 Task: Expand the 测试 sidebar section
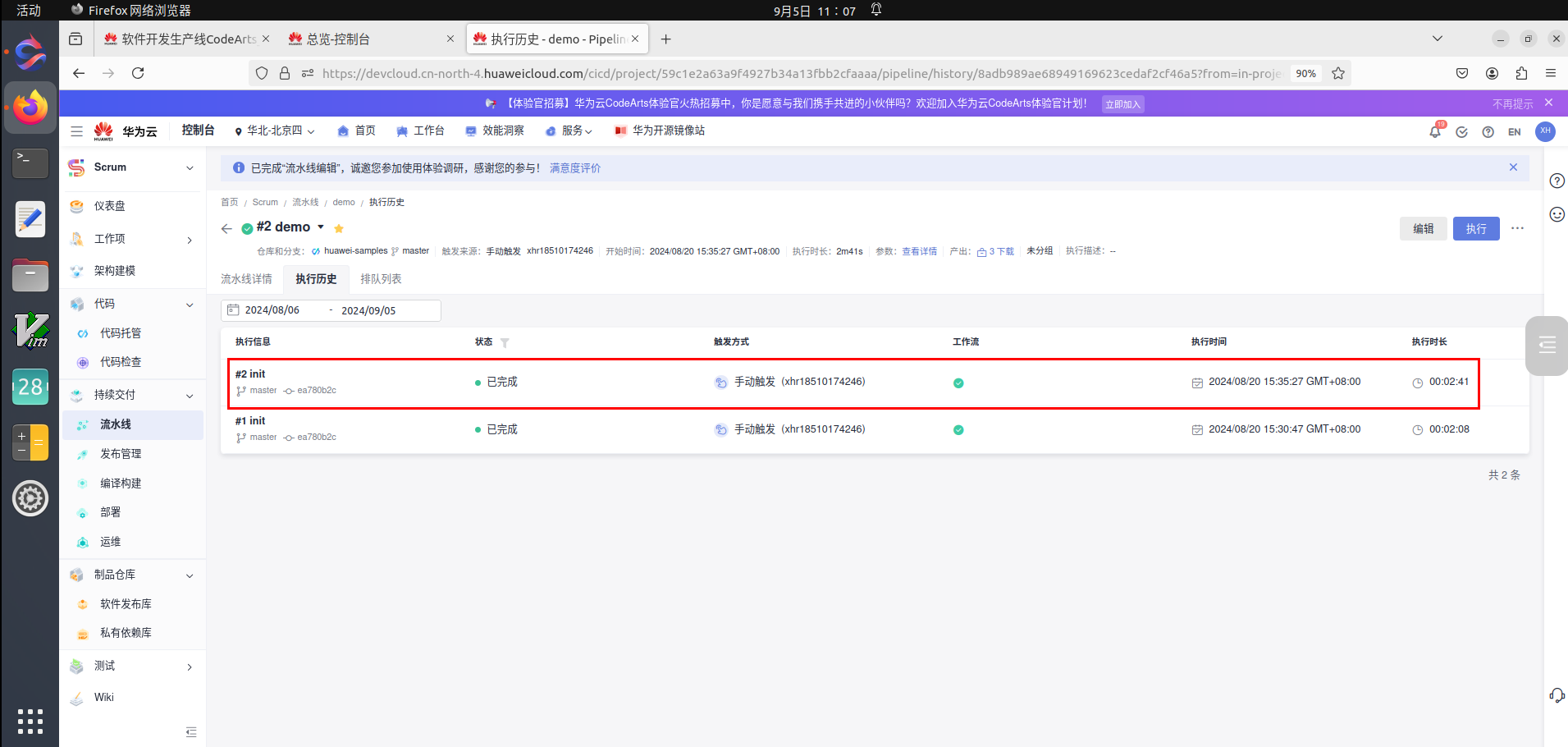[x=190, y=667]
